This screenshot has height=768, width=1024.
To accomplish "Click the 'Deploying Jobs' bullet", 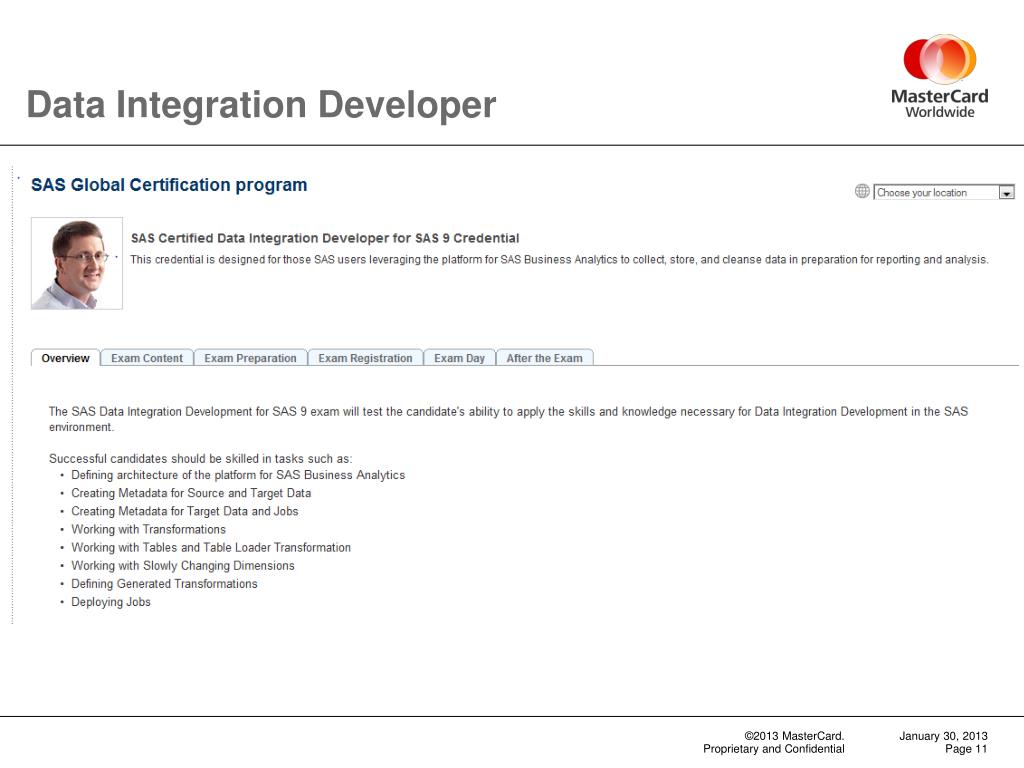I will point(111,602).
